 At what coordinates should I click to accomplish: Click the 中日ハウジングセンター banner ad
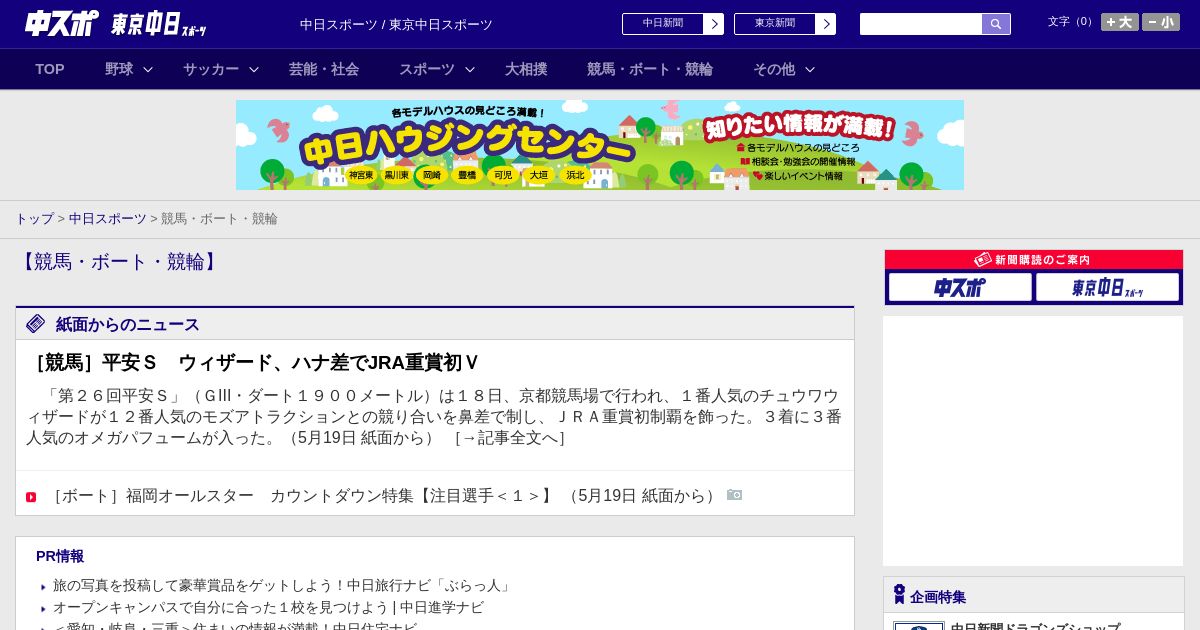click(600, 145)
